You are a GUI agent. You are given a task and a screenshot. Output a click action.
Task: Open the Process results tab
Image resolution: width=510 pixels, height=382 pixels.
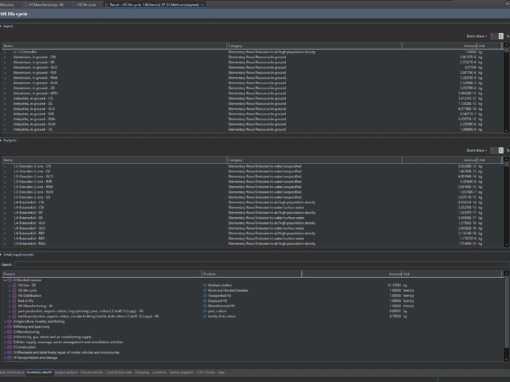pos(92,372)
